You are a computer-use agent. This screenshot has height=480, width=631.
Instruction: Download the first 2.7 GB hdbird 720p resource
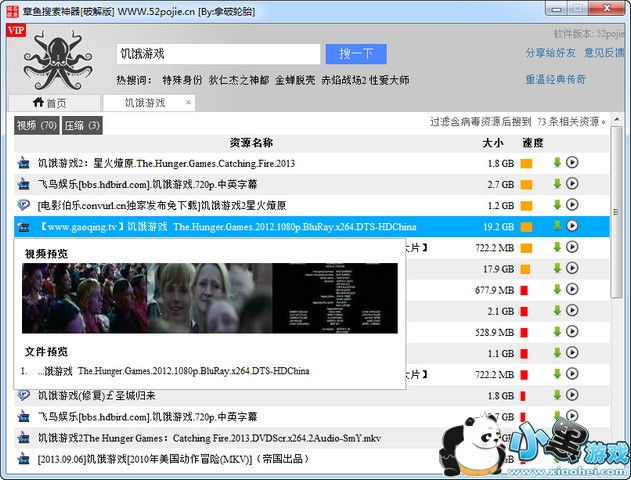(x=557, y=184)
